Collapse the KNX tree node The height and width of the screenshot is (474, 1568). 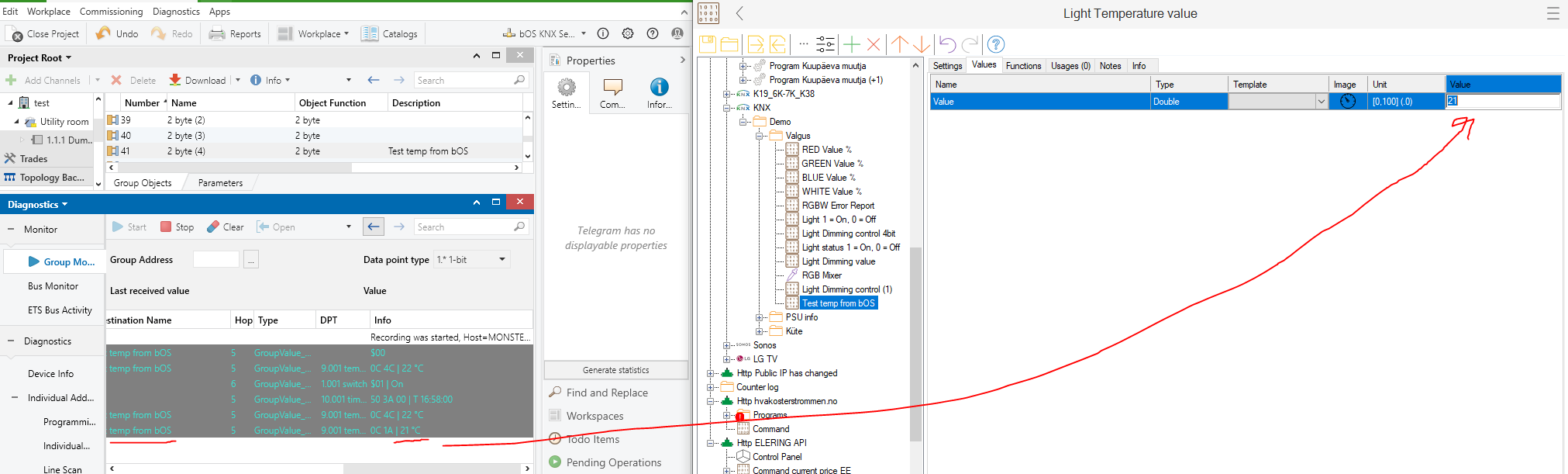click(x=728, y=108)
